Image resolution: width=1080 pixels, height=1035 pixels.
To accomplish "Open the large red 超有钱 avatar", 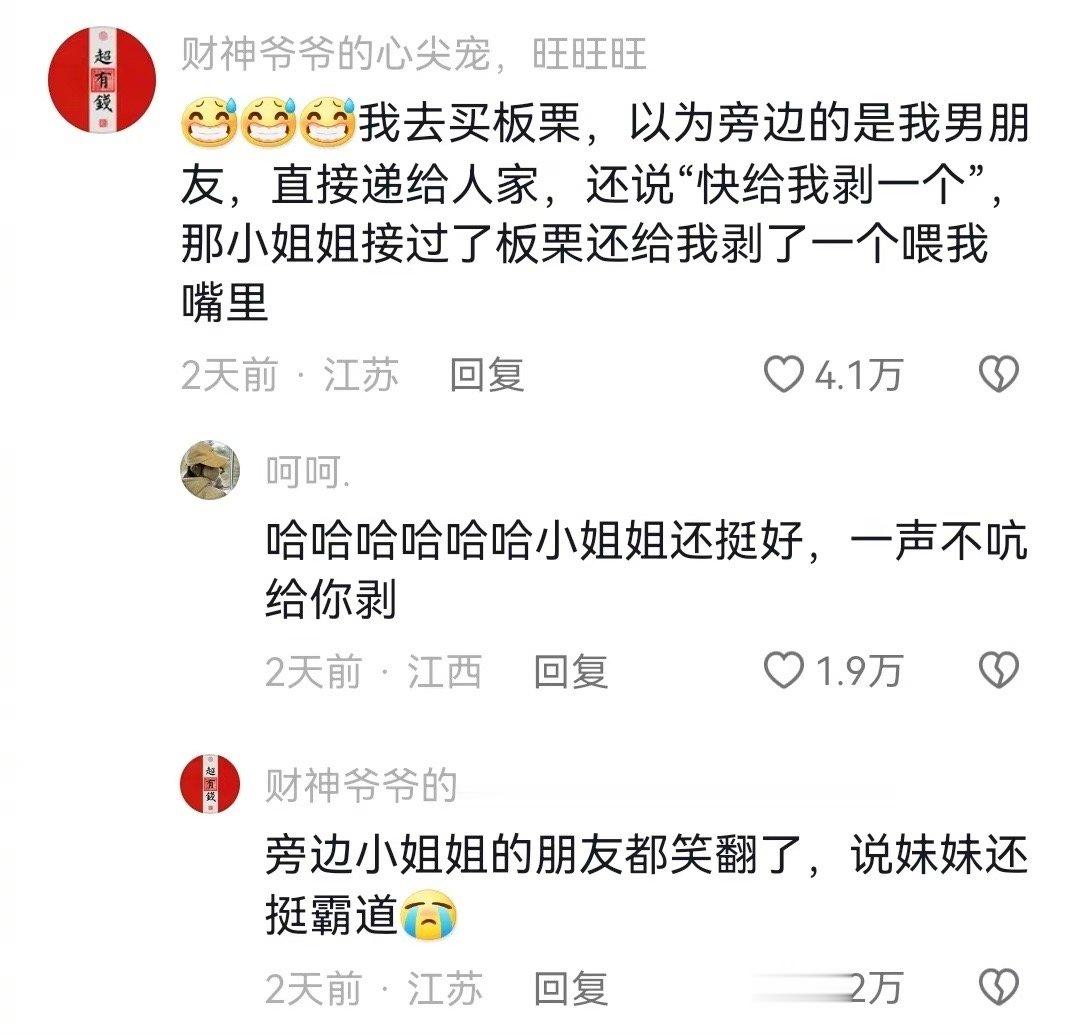I will [102, 80].
